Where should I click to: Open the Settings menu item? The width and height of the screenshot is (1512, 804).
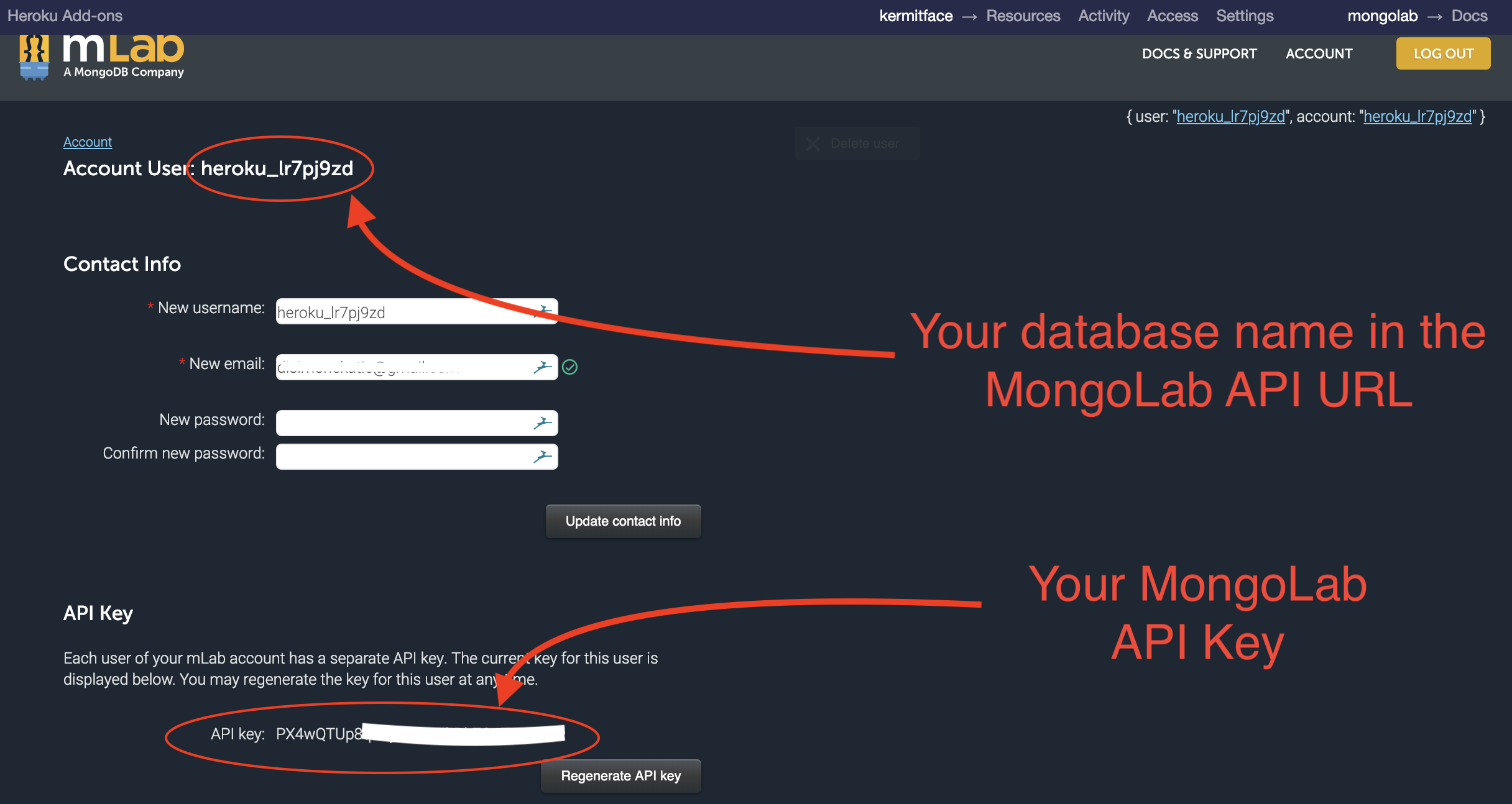(x=1243, y=15)
